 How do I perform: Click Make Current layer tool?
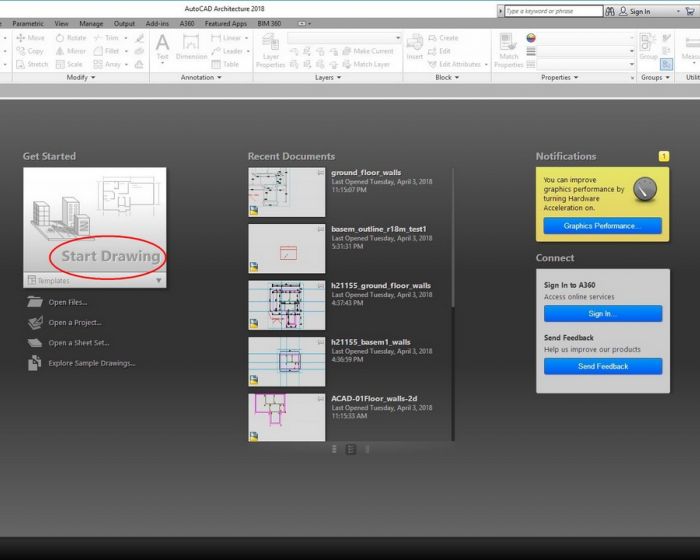[368, 51]
